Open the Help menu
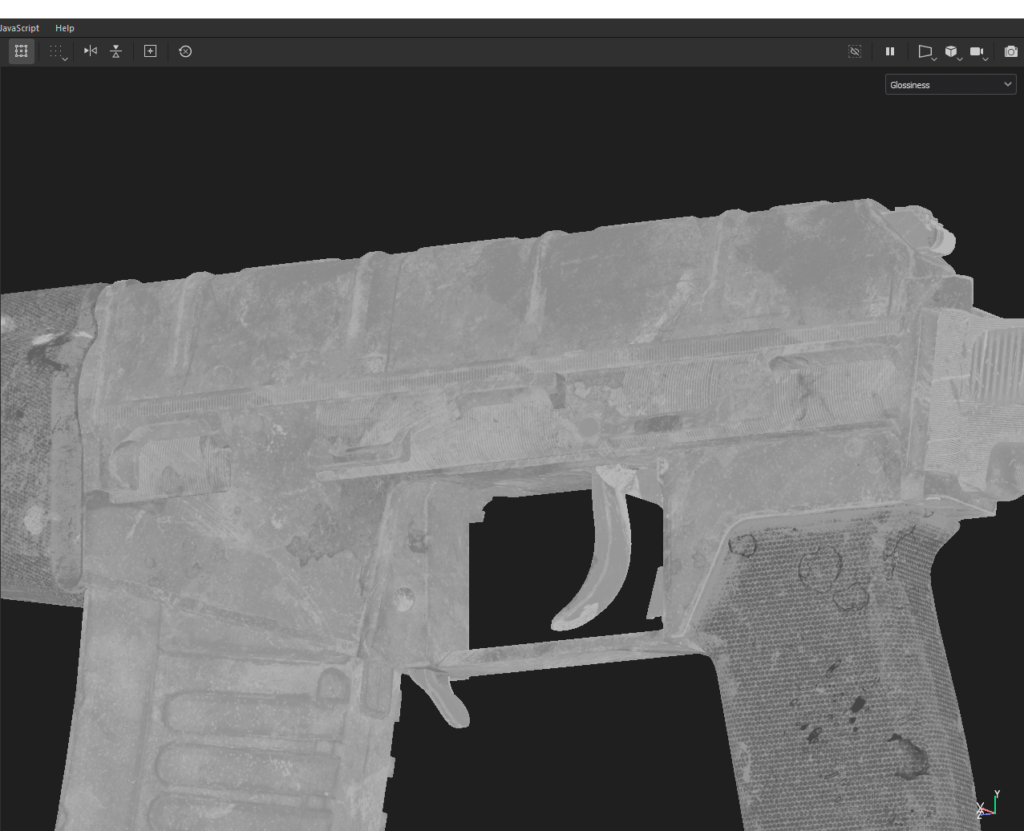This screenshot has height=831, width=1024. (x=64, y=28)
